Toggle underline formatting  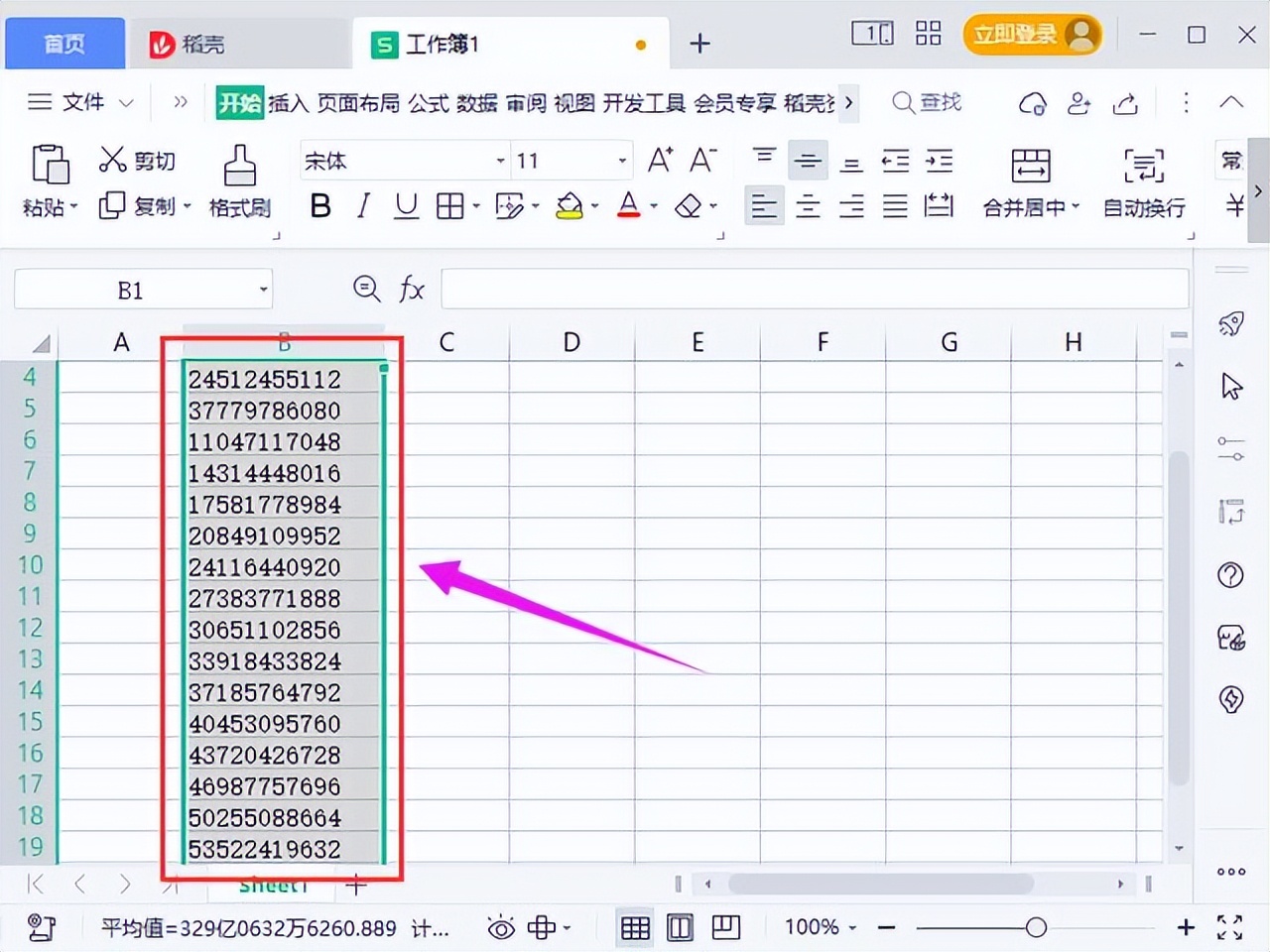click(x=406, y=205)
